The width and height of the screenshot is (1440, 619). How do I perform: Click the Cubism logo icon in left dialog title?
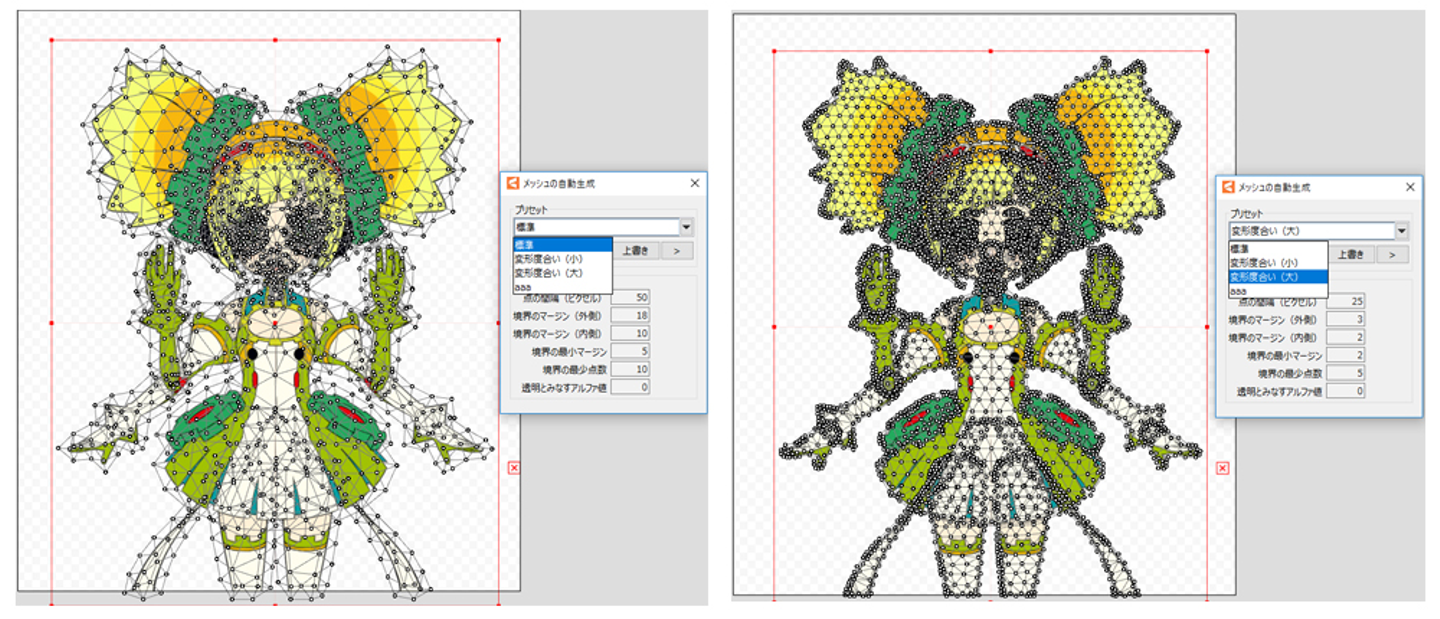(513, 183)
